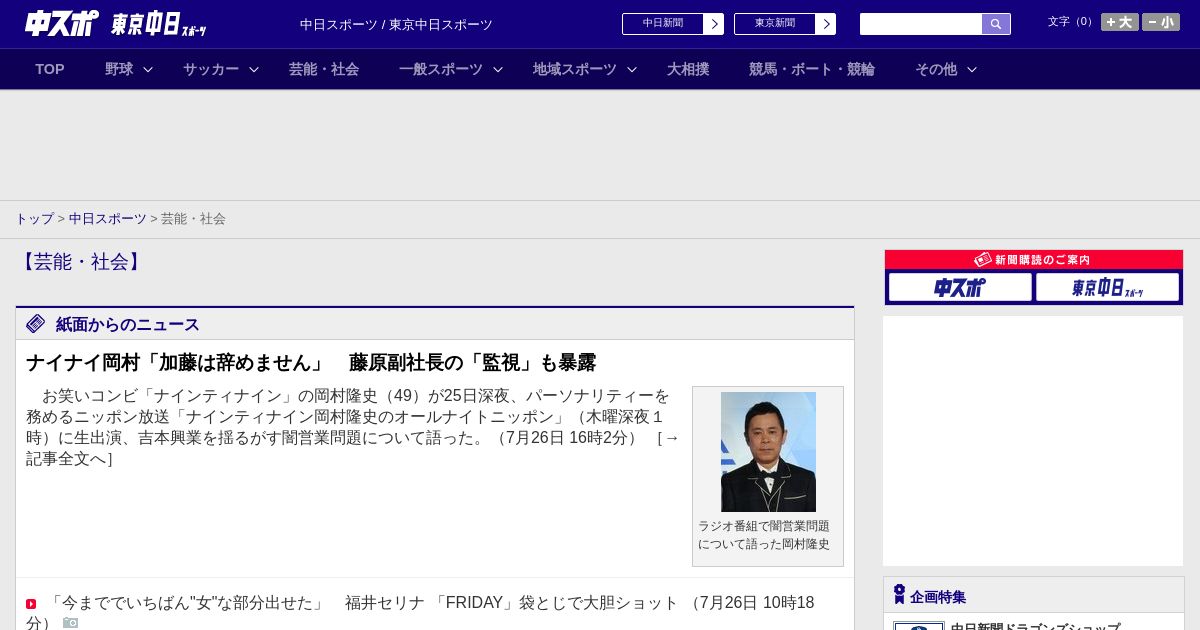Increase text size with 大 button
1200x630 pixels.
[1120, 22]
